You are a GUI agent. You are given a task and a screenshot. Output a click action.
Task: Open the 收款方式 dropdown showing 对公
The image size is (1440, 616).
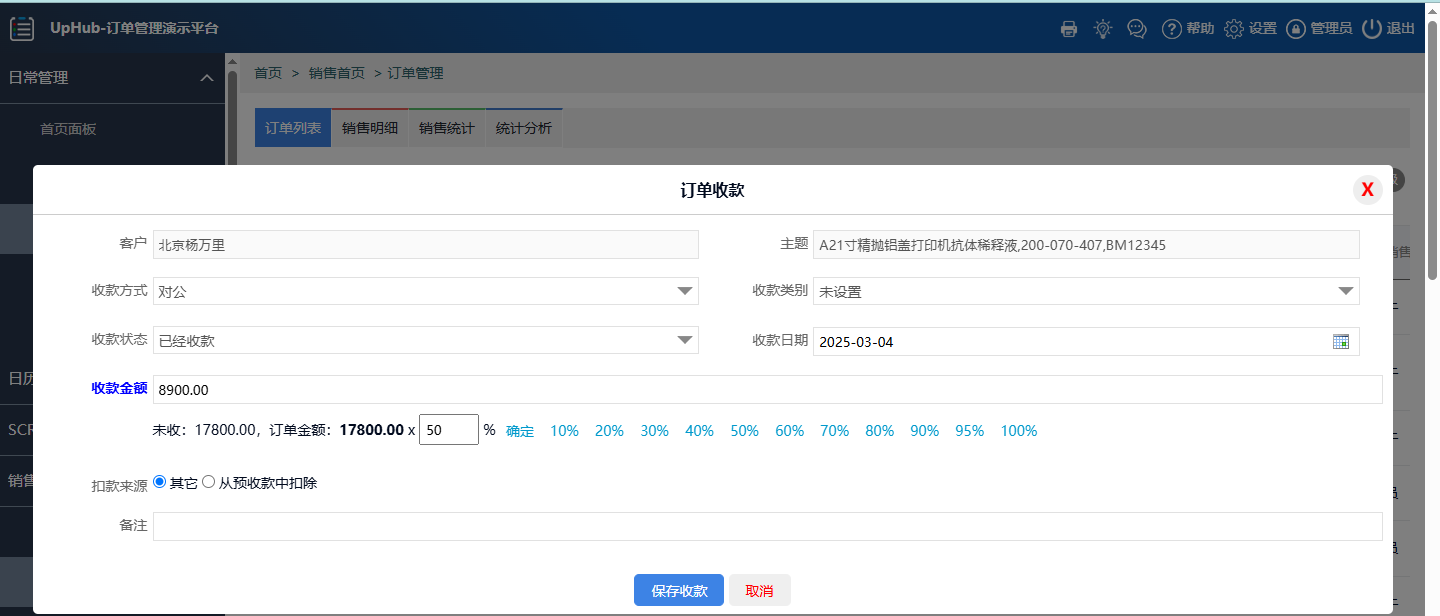[684, 291]
